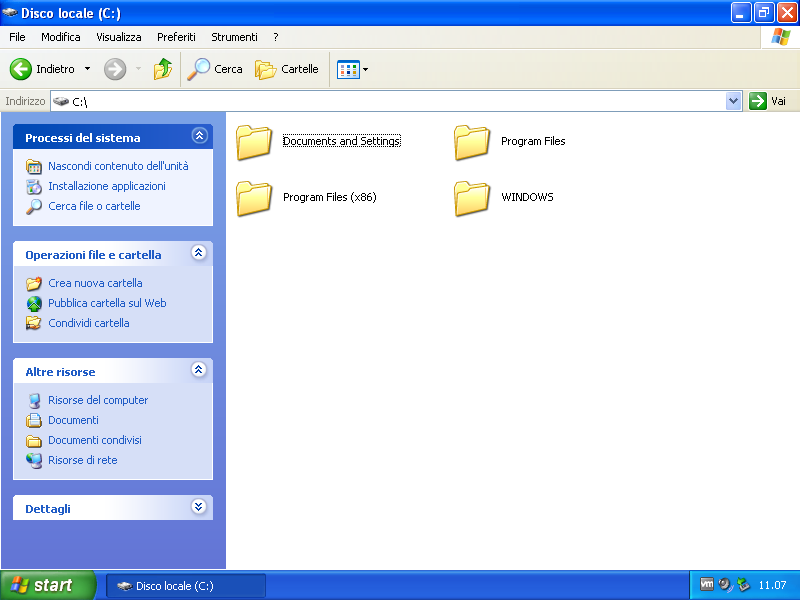Open the start menu button
This screenshot has width=800, height=600.
pos(47,585)
